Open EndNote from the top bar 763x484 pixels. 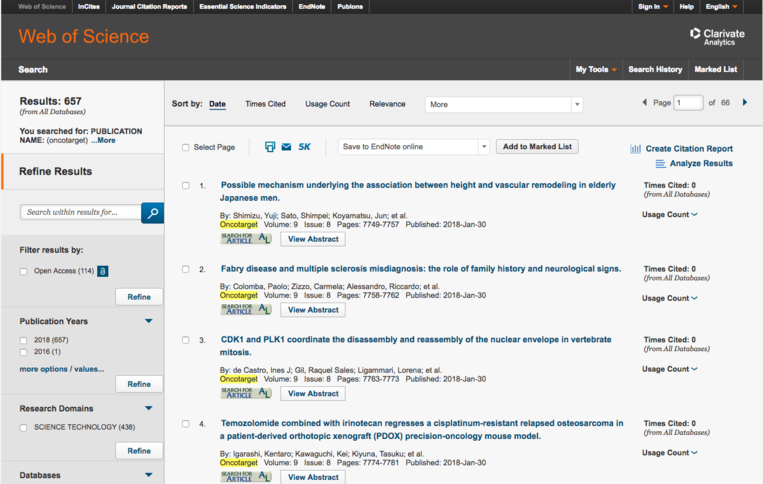tap(312, 7)
